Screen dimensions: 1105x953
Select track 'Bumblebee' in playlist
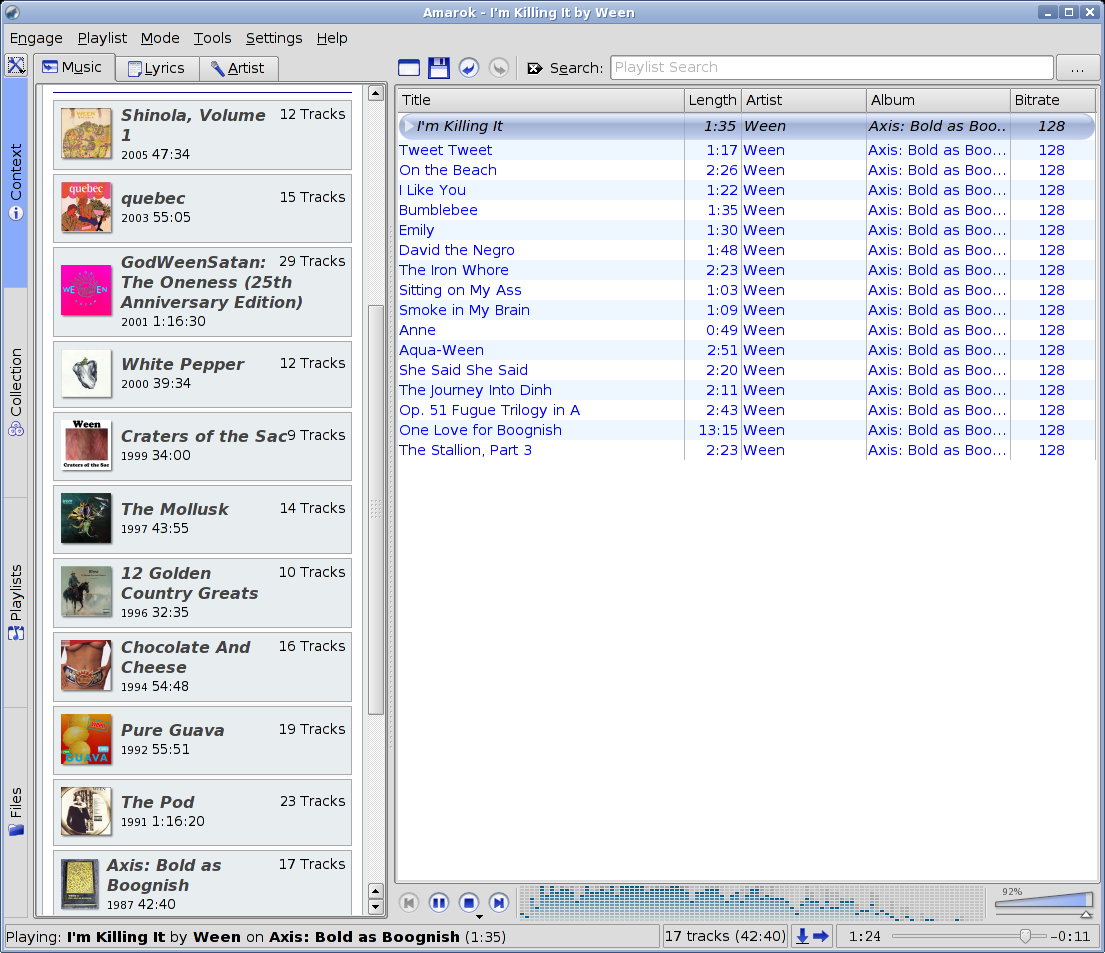click(746, 210)
